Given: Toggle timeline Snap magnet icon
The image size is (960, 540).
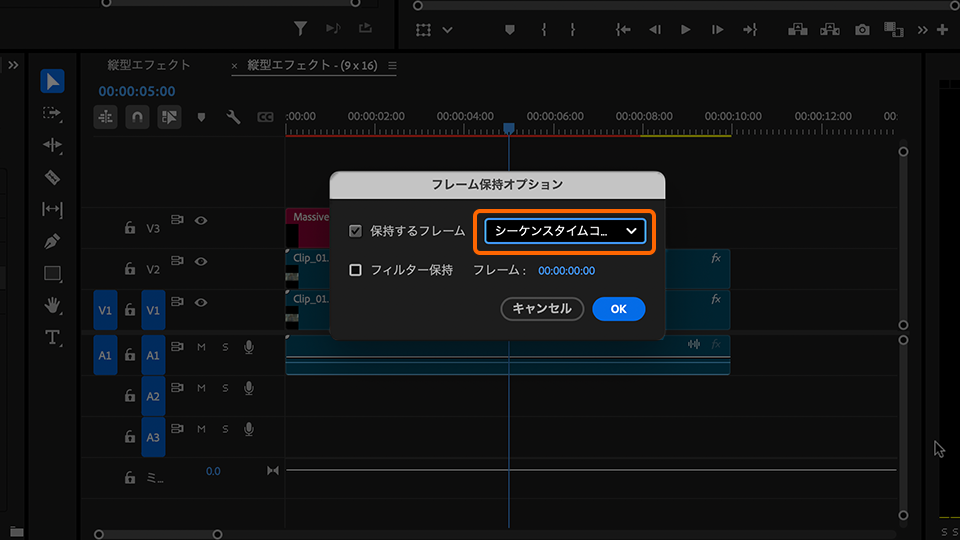Looking at the screenshot, I should [x=137, y=117].
